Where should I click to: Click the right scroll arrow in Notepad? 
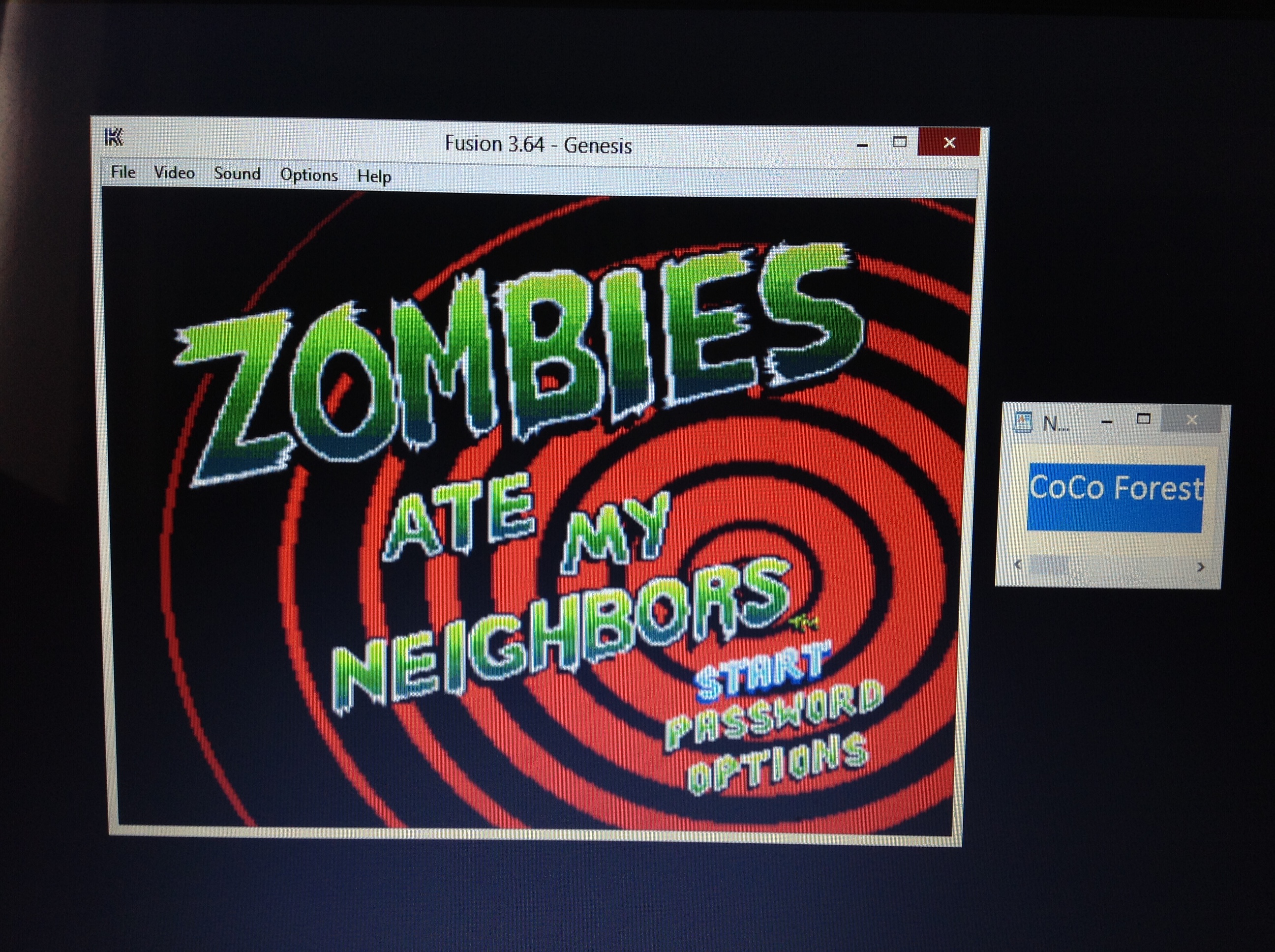click(1201, 567)
